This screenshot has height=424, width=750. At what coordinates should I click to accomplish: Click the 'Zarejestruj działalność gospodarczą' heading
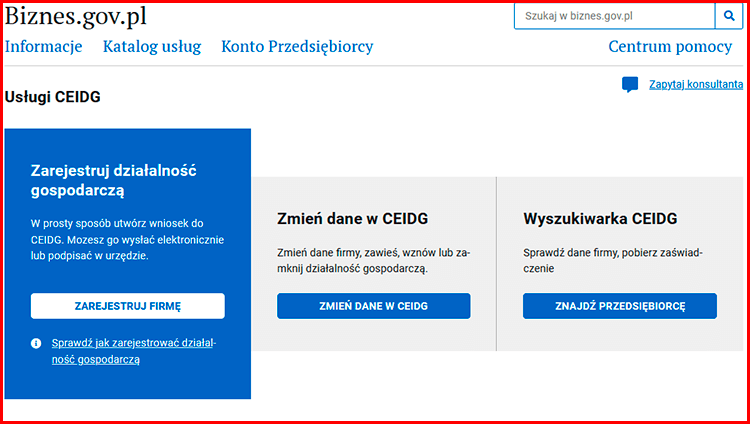point(113,179)
